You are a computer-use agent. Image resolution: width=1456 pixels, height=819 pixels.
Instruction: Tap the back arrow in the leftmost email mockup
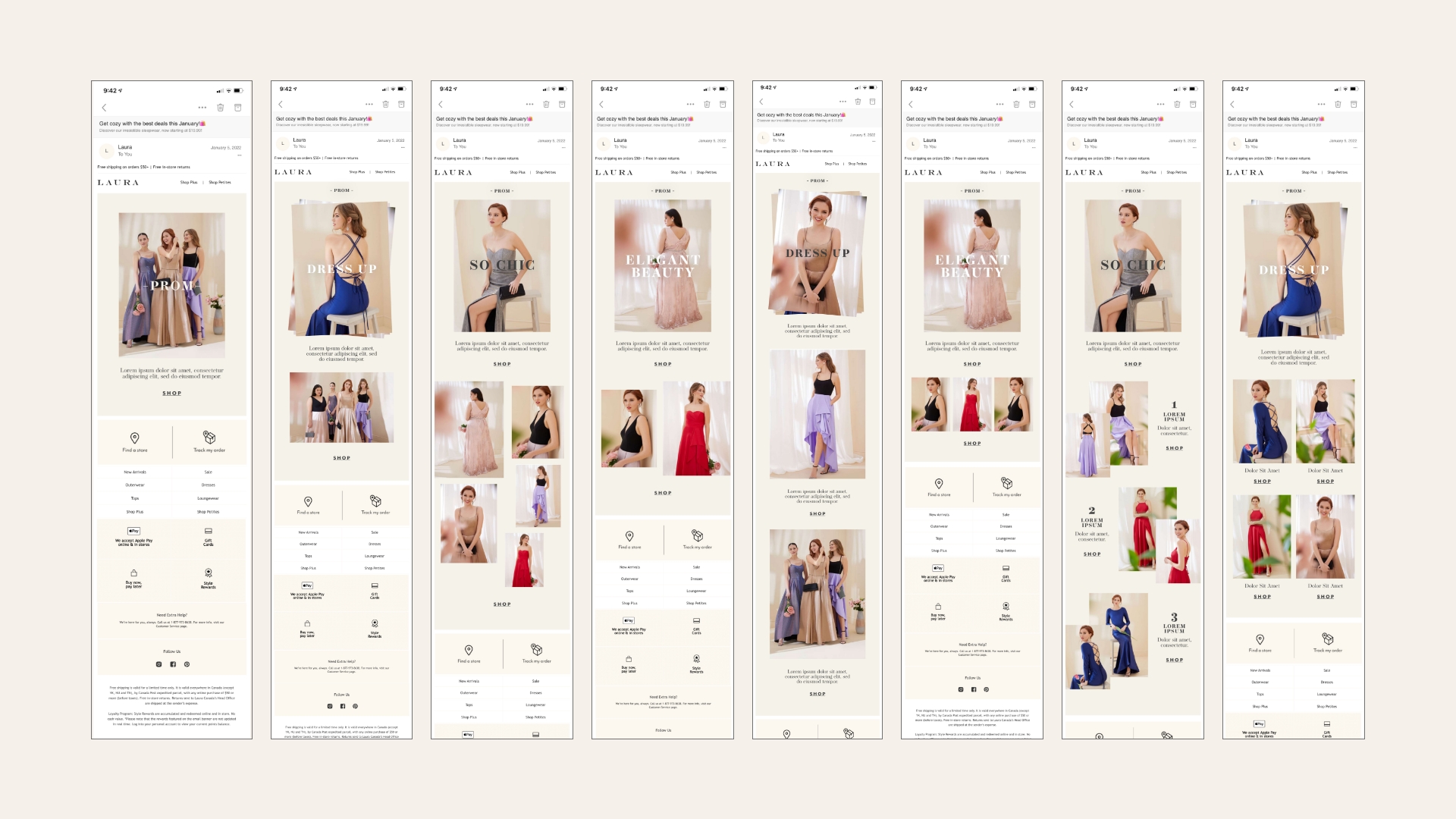tap(104, 108)
